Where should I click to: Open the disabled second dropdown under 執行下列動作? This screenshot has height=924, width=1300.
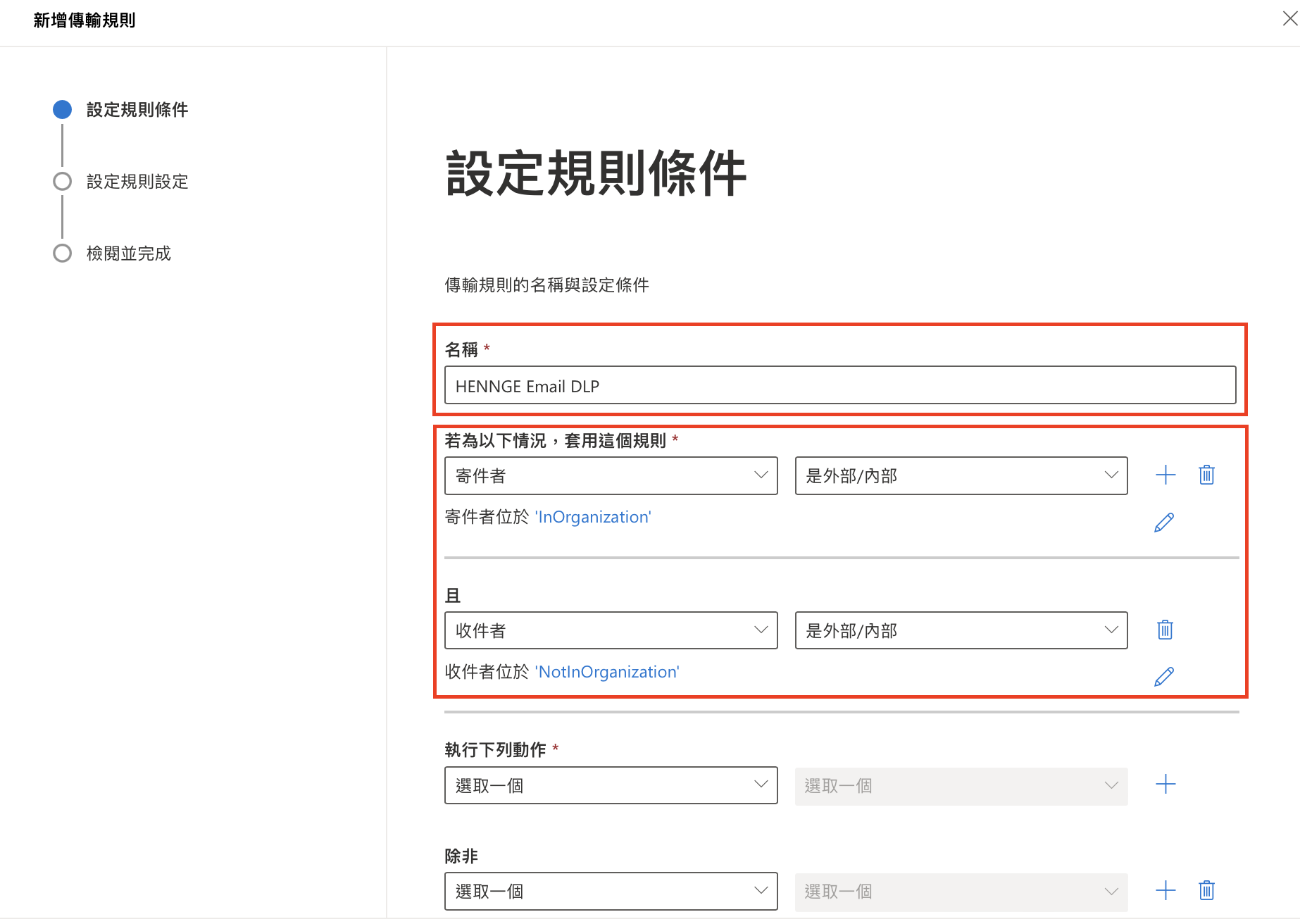[961, 786]
